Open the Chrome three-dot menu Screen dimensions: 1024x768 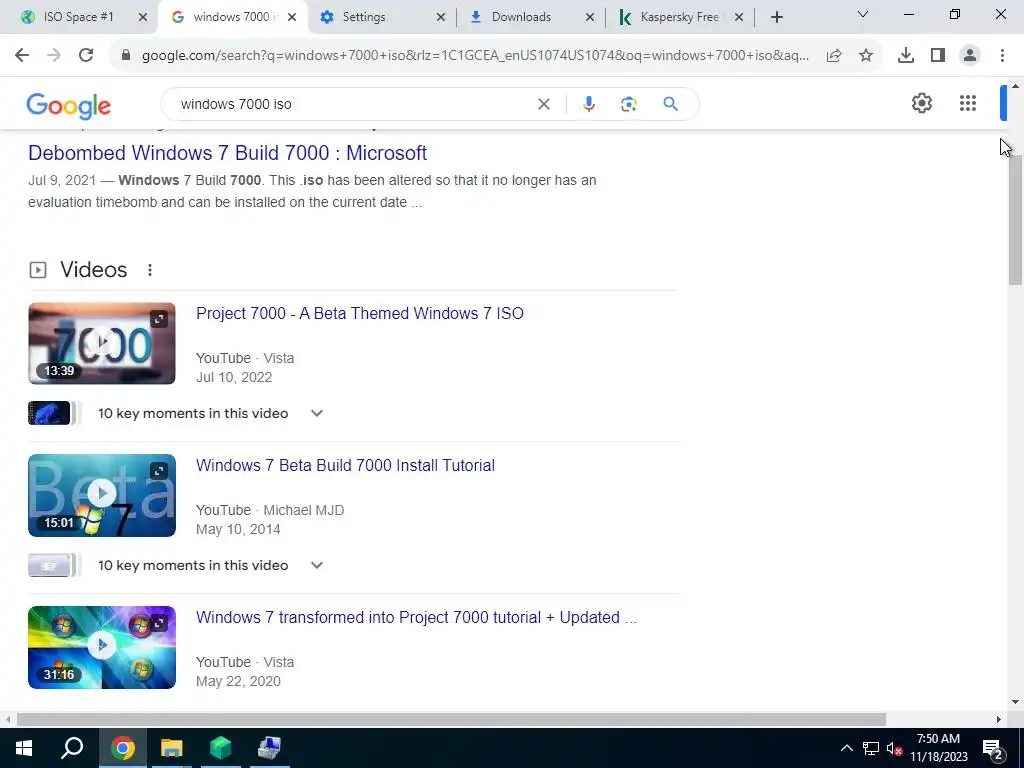tap(1002, 56)
